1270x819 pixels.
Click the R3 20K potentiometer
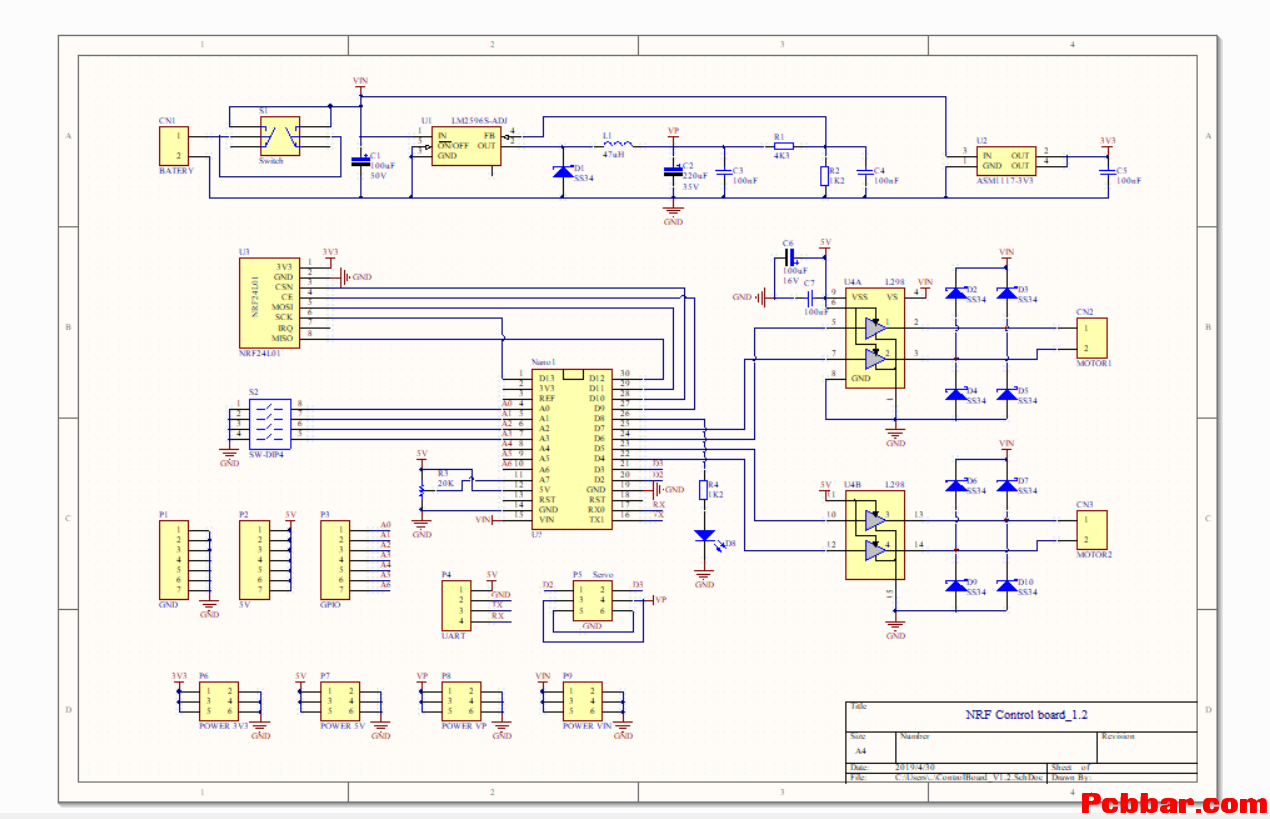[x=445, y=482]
